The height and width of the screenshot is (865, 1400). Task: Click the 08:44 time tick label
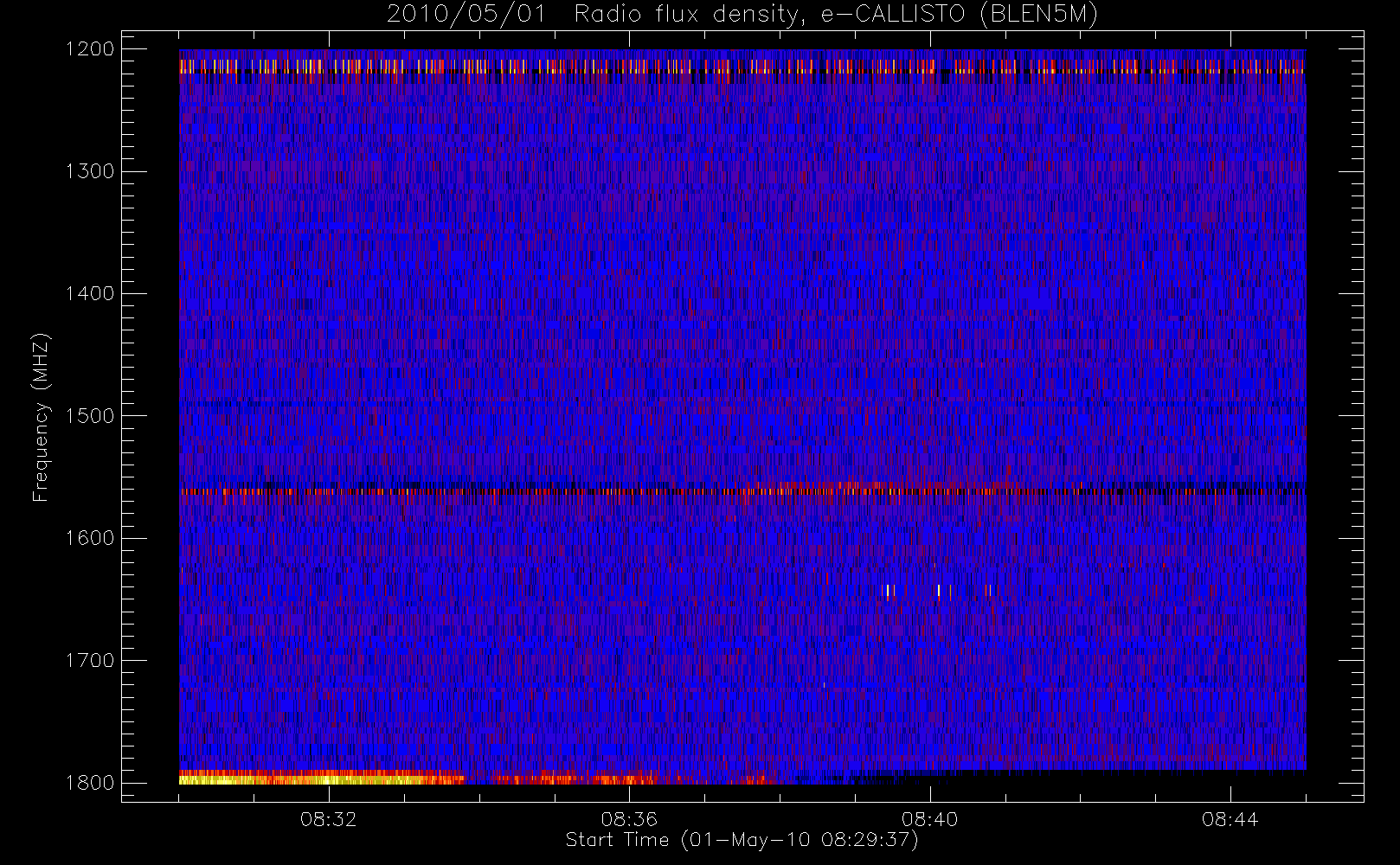1230,819
